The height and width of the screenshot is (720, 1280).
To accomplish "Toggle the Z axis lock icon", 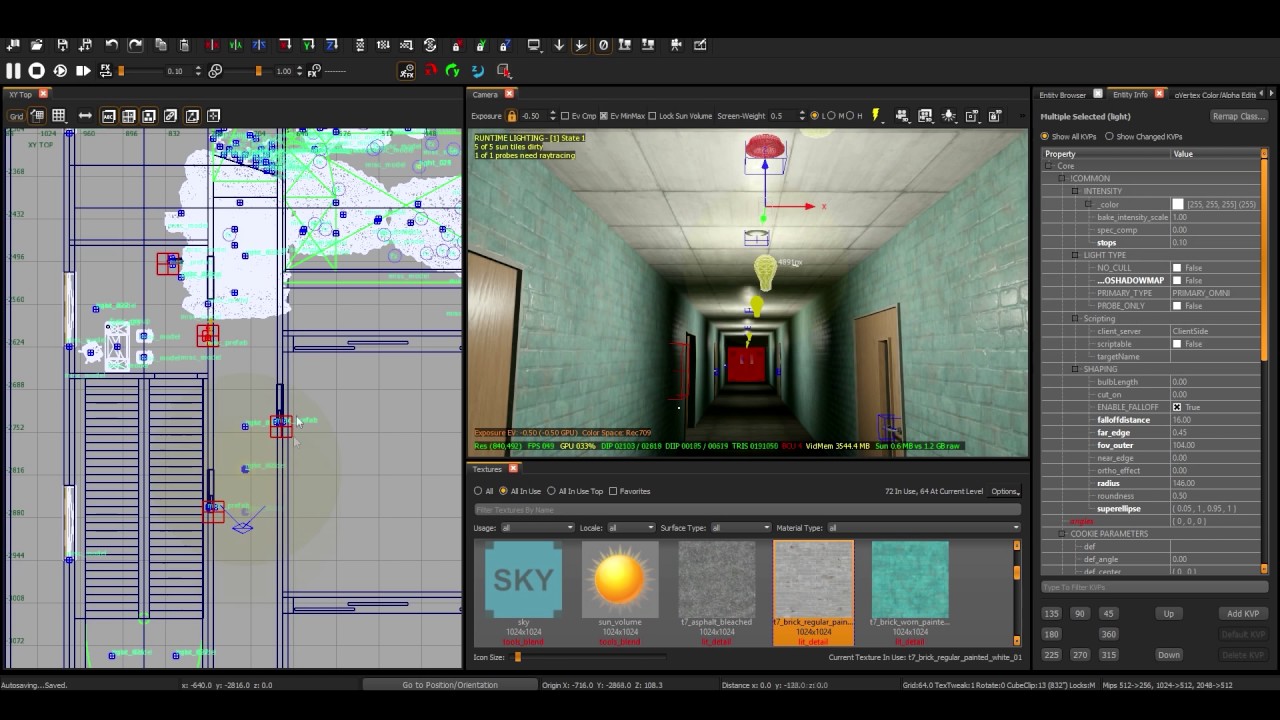I will tap(504, 45).
